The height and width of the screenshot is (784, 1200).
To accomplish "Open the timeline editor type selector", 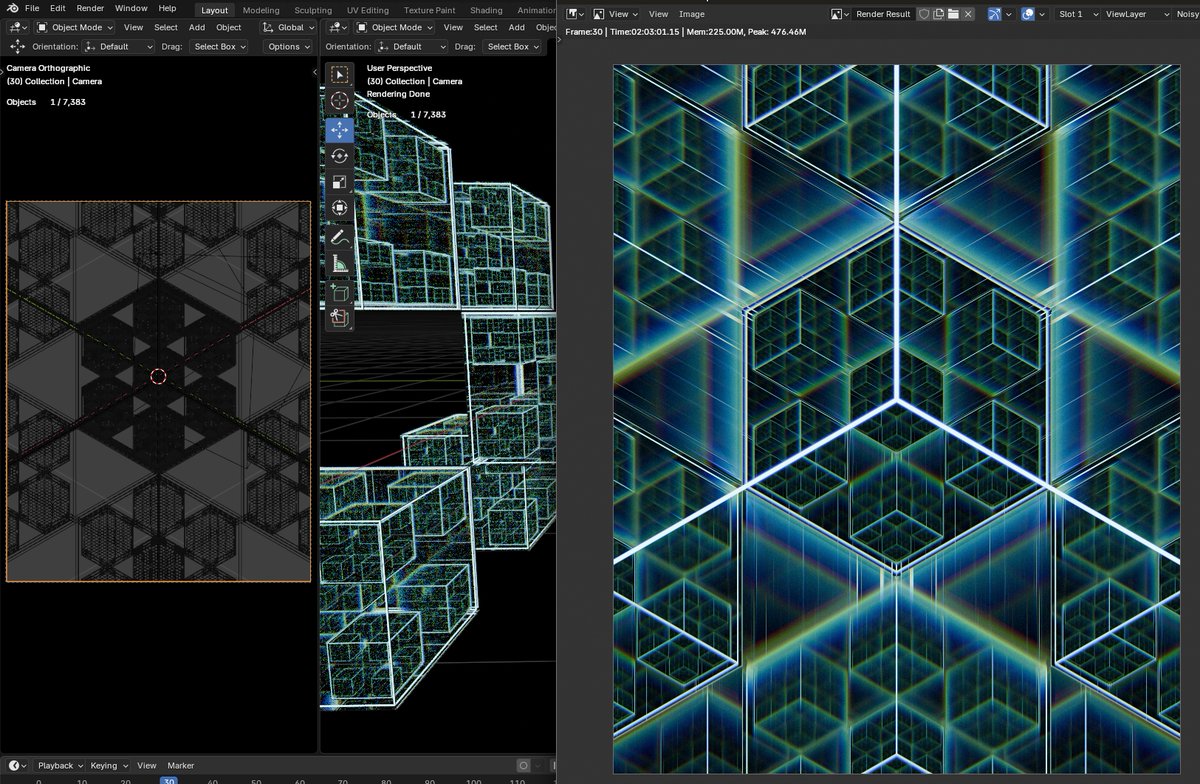I will [x=20, y=765].
